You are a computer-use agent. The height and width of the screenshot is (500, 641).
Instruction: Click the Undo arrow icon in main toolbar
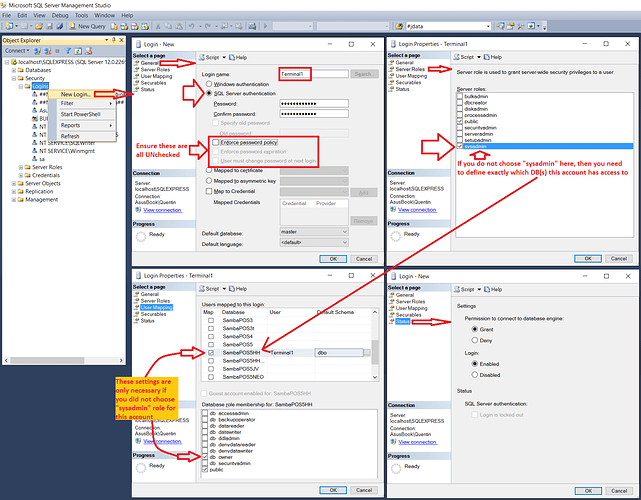coord(191,26)
